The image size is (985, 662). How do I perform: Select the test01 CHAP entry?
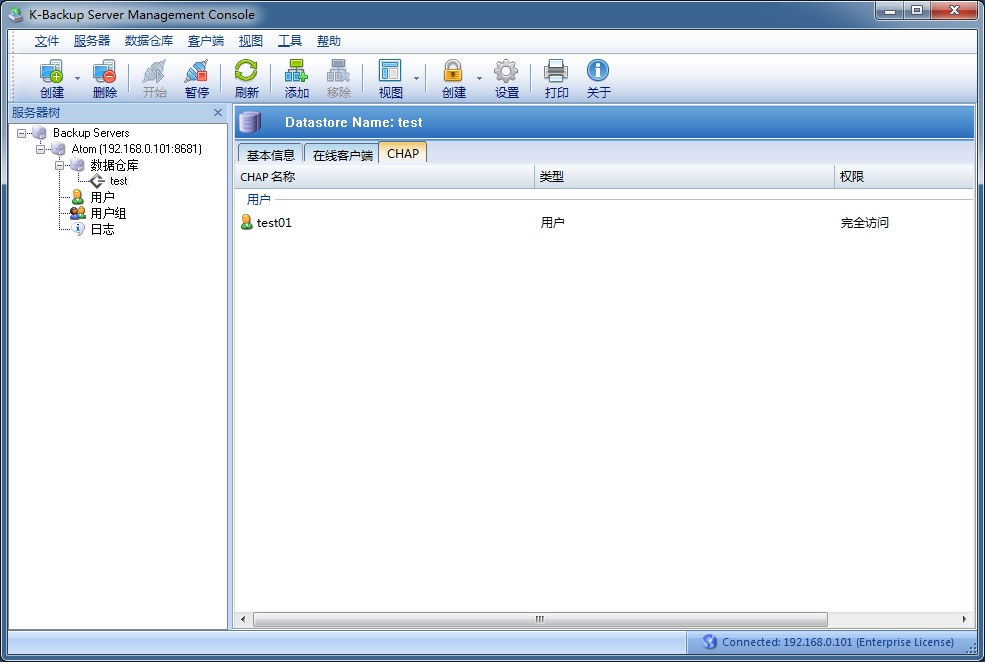pos(274,222)
